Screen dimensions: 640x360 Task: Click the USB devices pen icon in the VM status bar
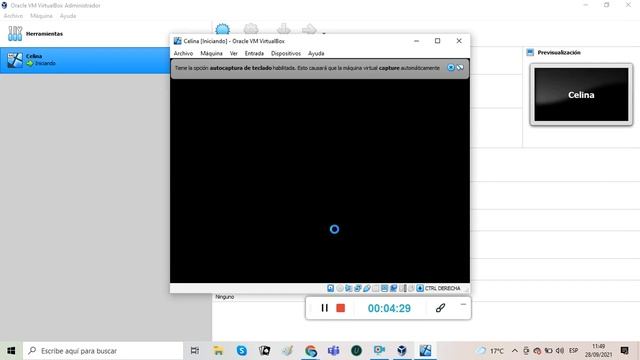(367, 288)
